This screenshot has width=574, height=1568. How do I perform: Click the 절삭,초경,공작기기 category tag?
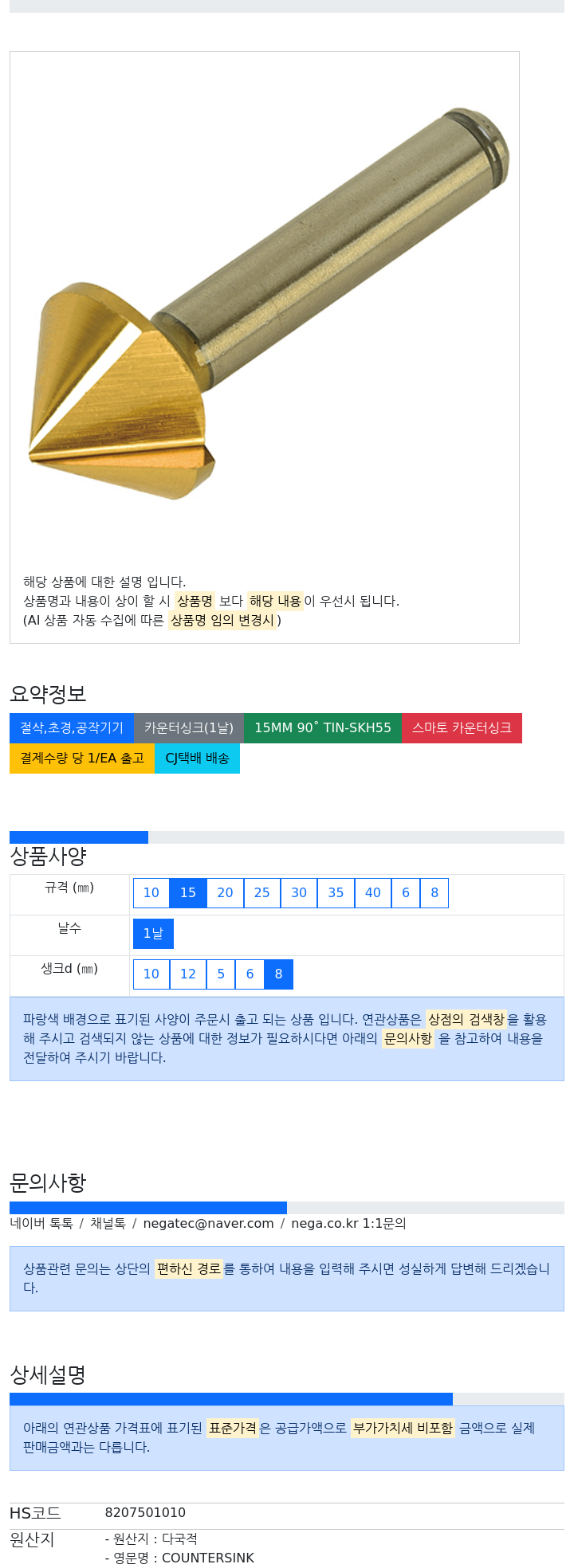coord(72,728)
